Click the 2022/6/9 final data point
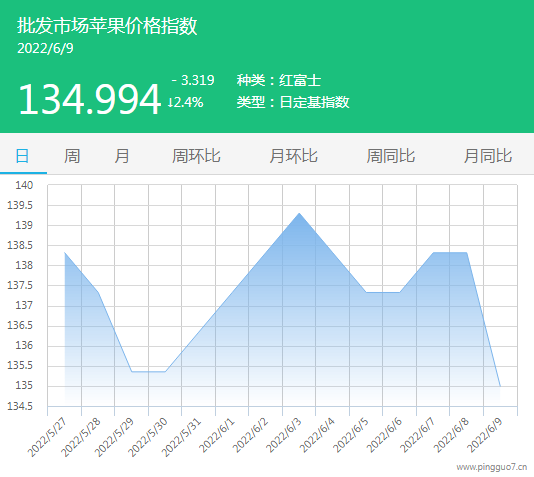Viewport: 534px width, 477px height. [500, 386]
